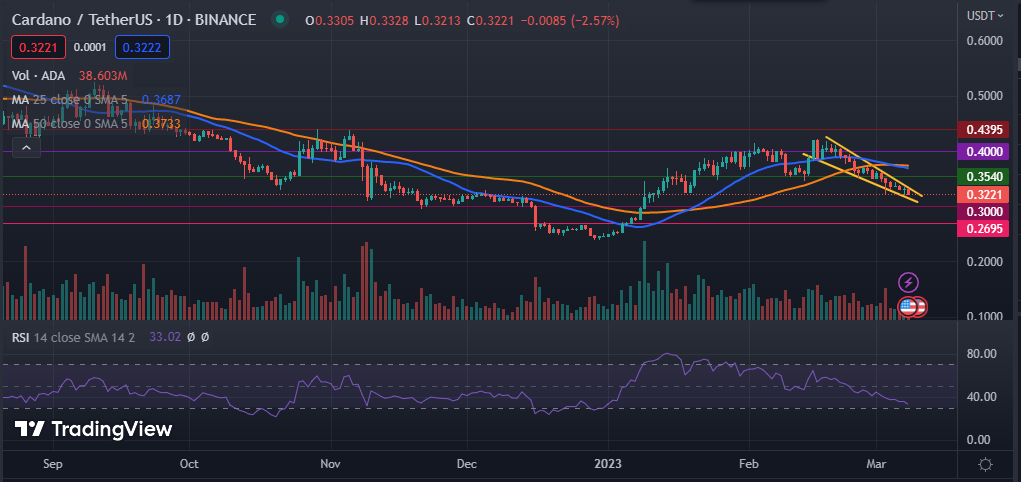This screenshot has width=1021, height=482.
Task: Click the 0.4395 price label
Action: click(983, 130)
